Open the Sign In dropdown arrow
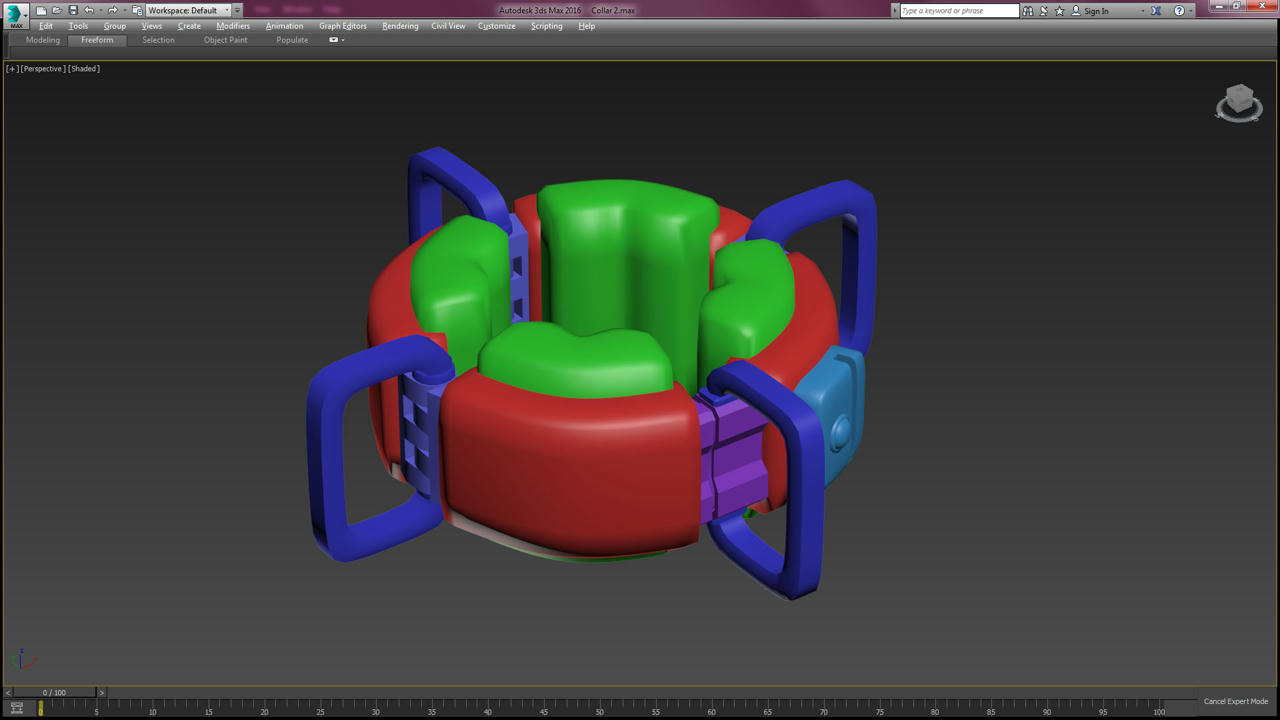The width and height of the screenshot is (1280, 720). tap(1143, 10)
